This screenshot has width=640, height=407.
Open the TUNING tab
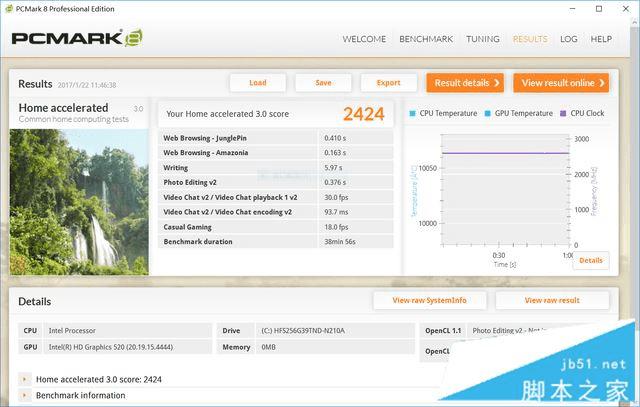coord(482,39)
